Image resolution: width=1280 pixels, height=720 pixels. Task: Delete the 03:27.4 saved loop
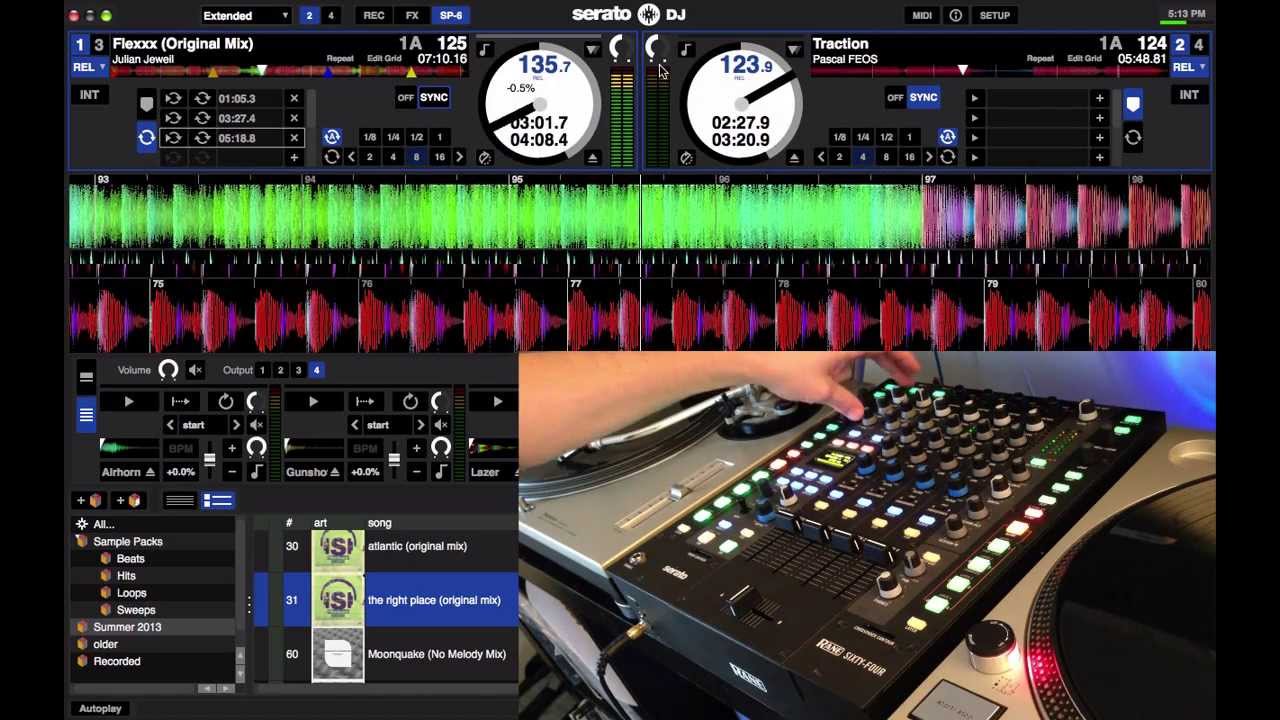click(x=294, y=118)
